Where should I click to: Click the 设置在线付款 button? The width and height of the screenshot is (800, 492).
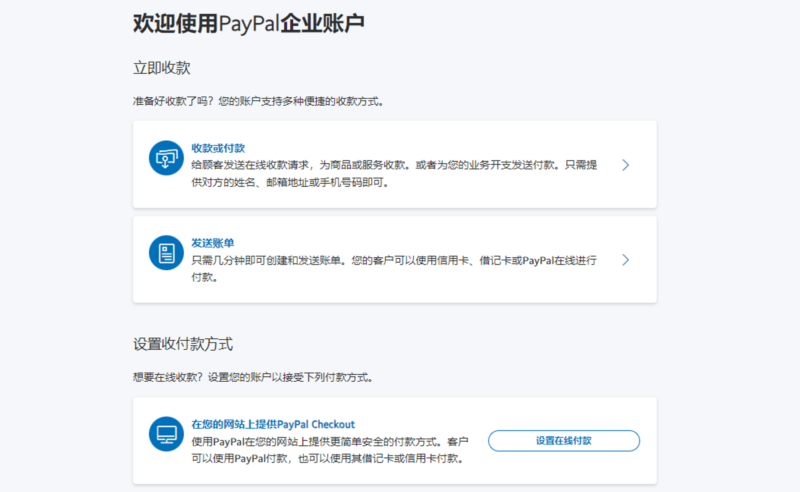pyautogui.click(x=564, y=440)
